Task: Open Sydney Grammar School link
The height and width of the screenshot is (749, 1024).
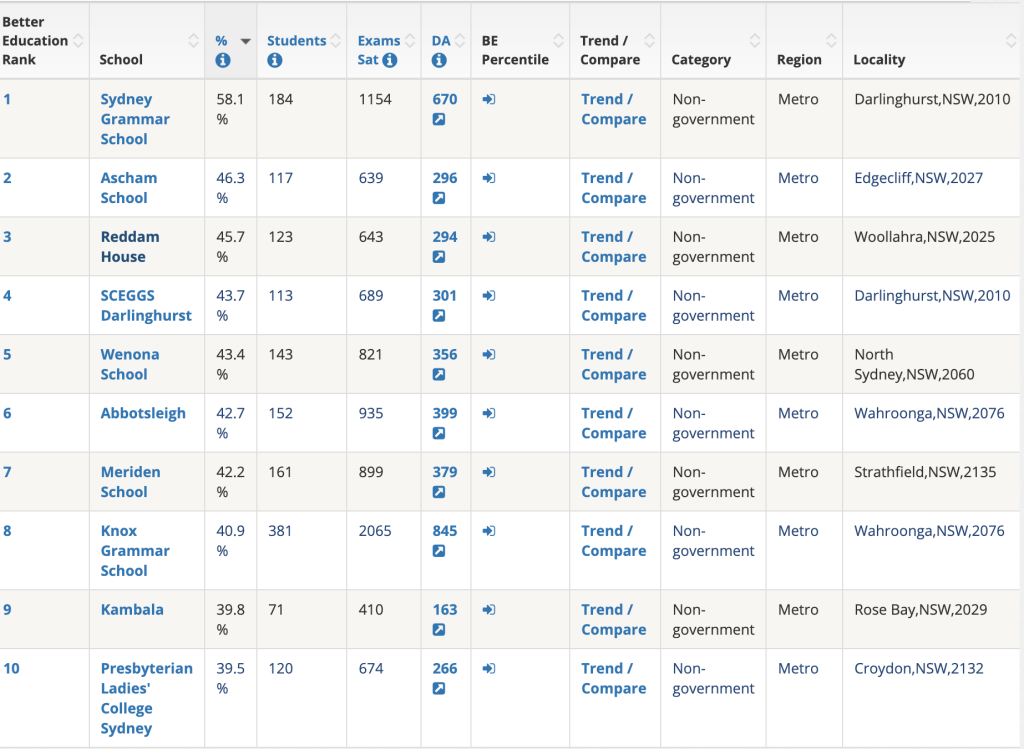Action: 135,119
